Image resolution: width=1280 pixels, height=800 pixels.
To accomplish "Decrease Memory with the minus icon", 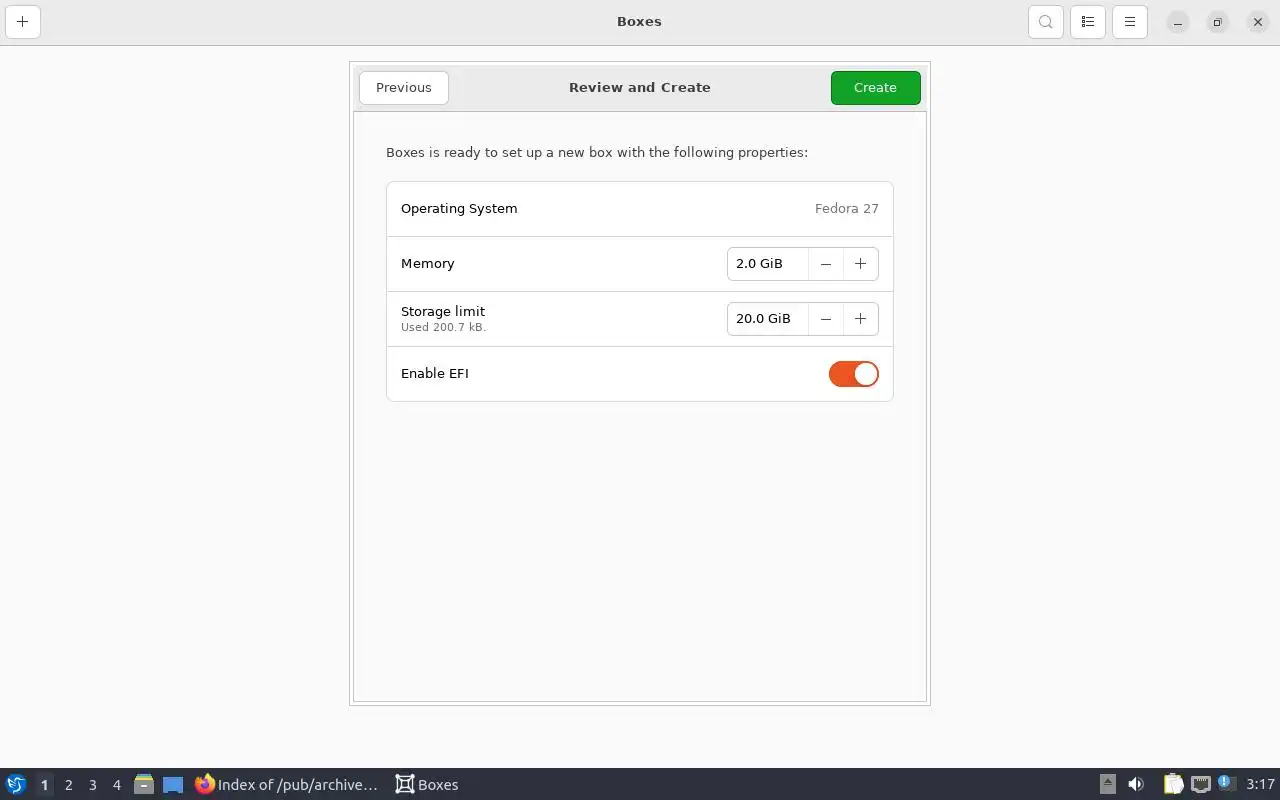I will 825,264.
